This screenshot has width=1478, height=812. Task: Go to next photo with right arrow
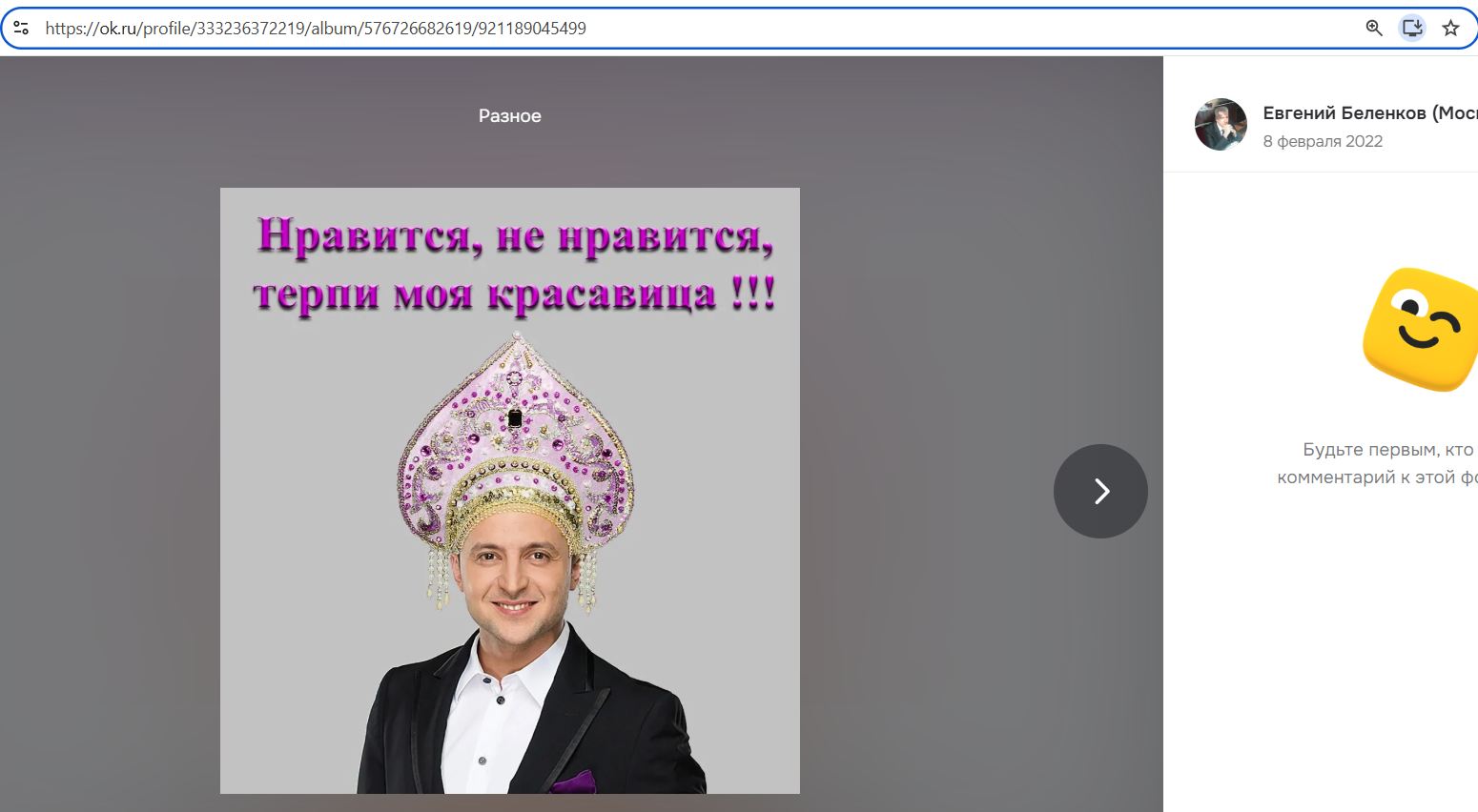(x=1100, y=491)
